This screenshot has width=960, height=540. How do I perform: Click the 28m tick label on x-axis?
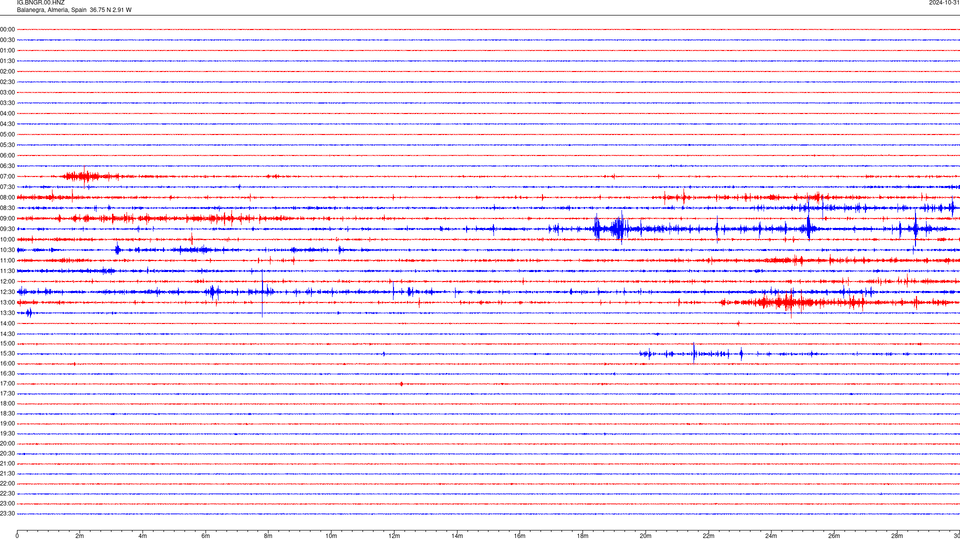[897, 536]
